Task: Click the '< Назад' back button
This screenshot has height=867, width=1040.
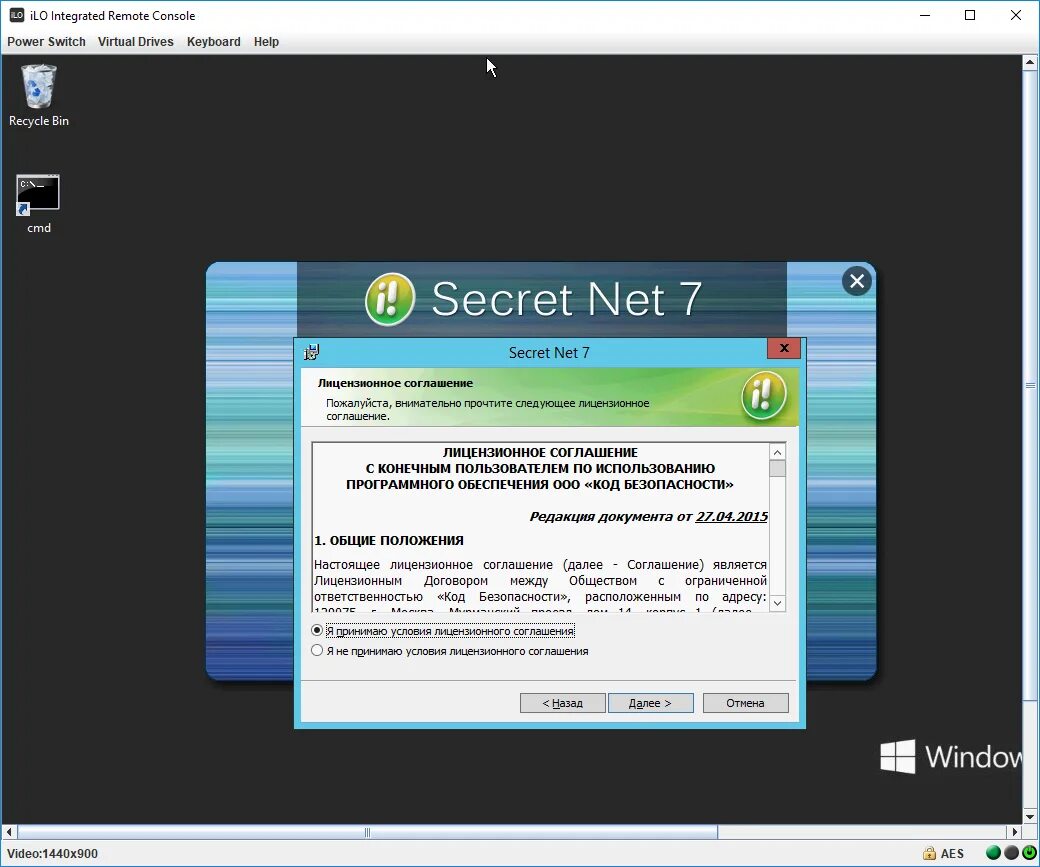Action: [562, 703]
